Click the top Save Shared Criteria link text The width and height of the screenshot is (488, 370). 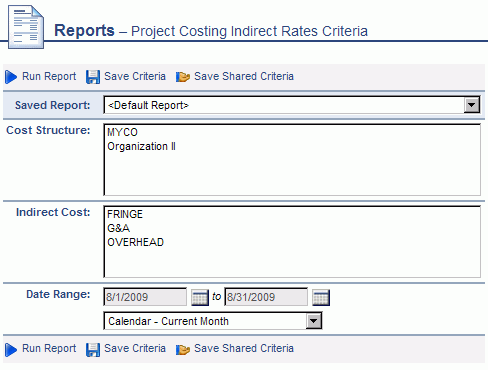[244, 76]
